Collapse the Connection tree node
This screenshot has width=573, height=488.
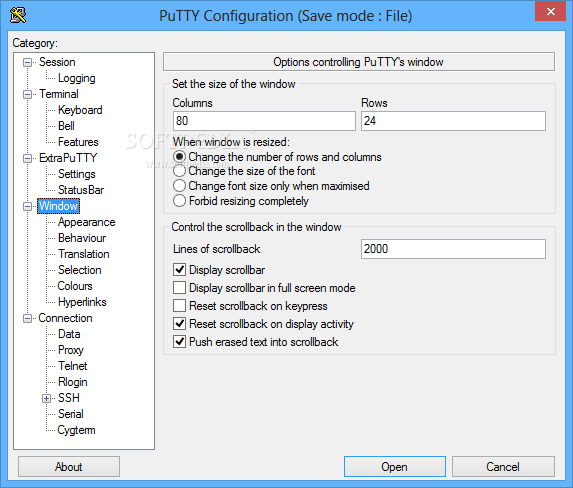27,319
